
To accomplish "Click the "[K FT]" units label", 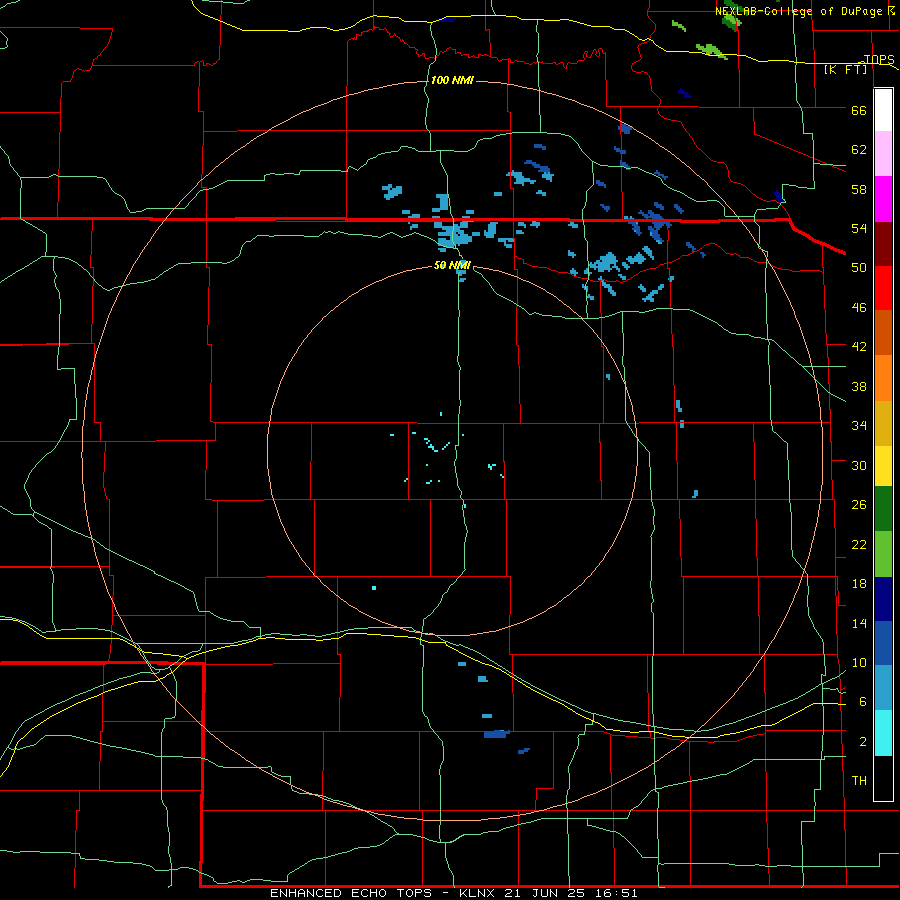I will tap(845, 70).
